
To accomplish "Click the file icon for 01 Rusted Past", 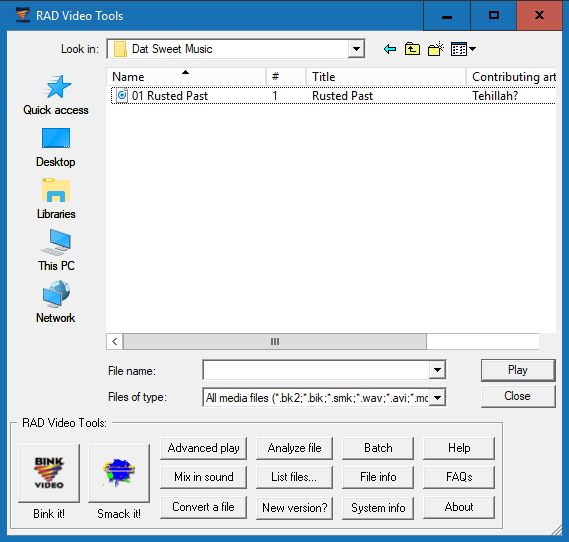I will pyautogui.click(x=122, y=96).
